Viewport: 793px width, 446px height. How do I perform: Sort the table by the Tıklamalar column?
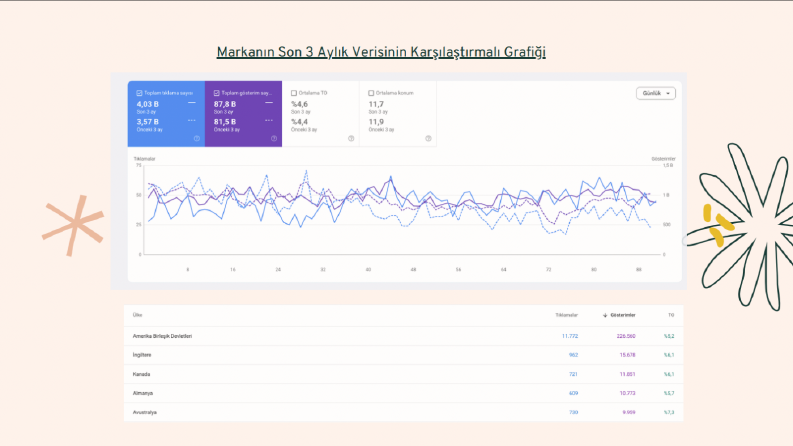566,315
